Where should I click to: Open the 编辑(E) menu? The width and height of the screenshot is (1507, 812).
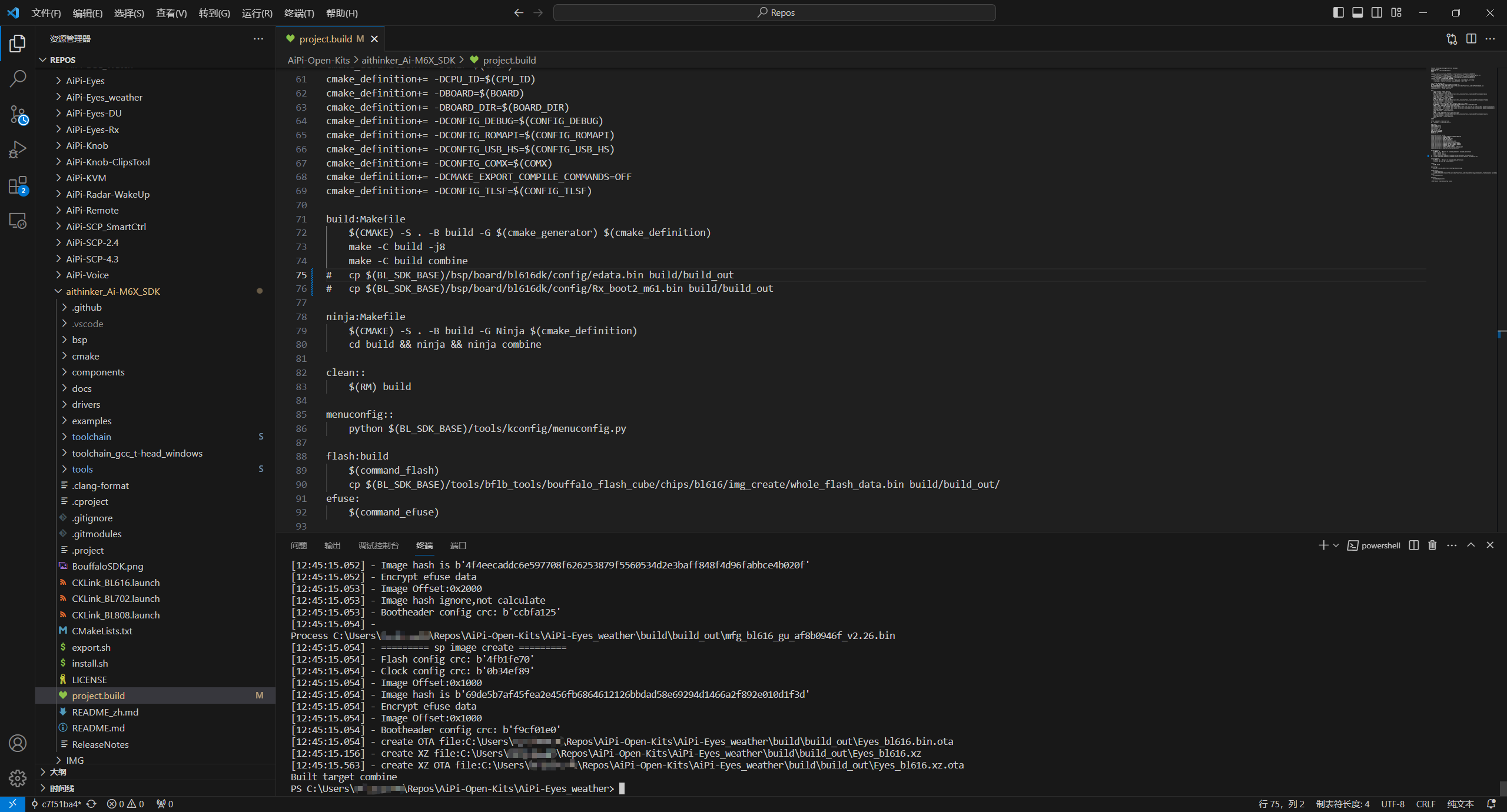coord(88,13)
